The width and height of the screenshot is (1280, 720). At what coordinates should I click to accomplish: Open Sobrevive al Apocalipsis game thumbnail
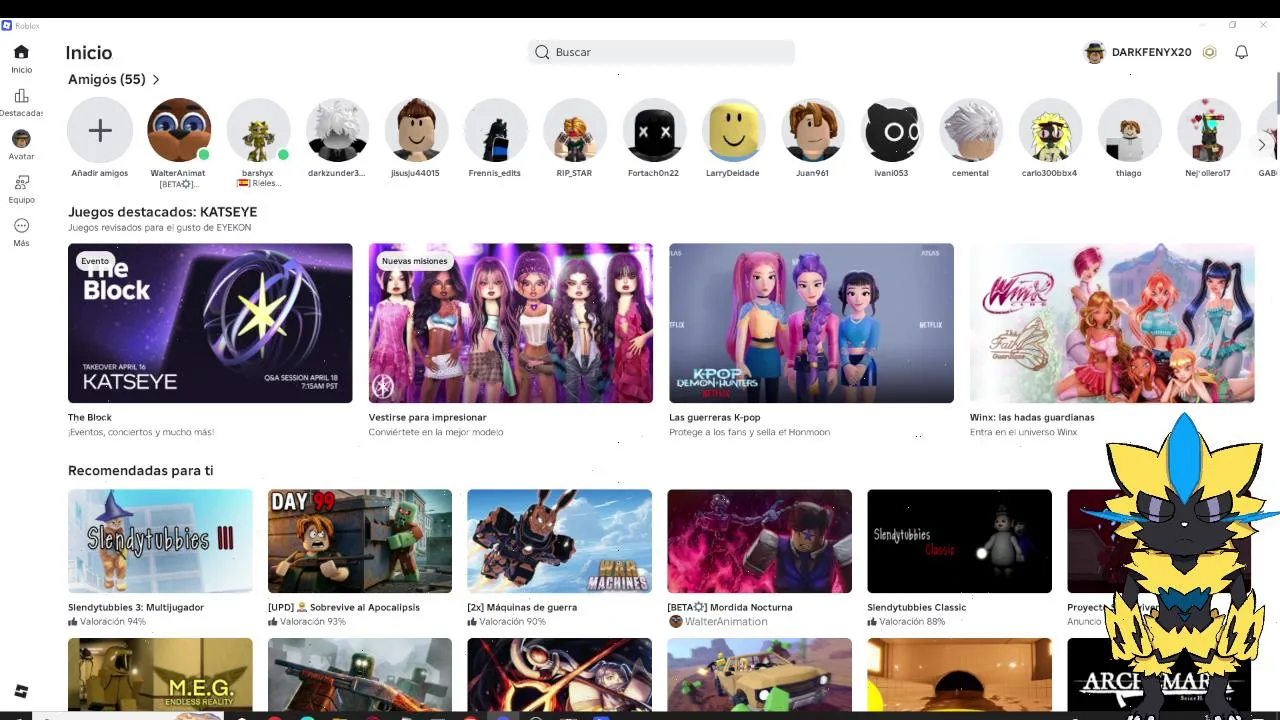pyautogui.click(x=360, y=541)
